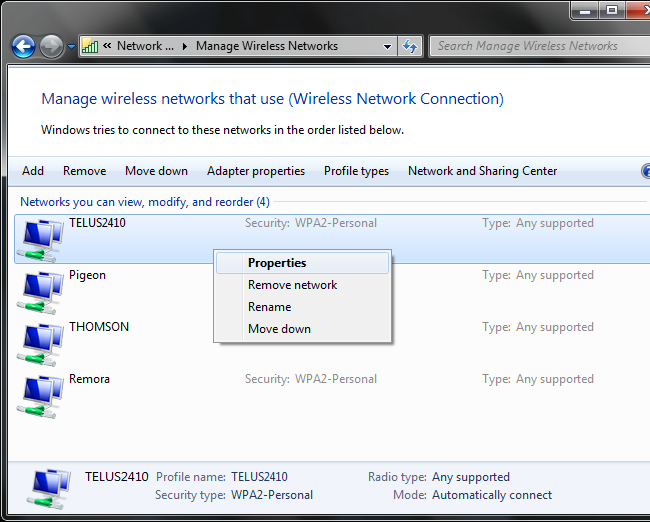The height and width of the screenshot is (522, 650).
Task: Click the 'Network ...' breadcrumb segment
Action: click(x=146, y=46)
